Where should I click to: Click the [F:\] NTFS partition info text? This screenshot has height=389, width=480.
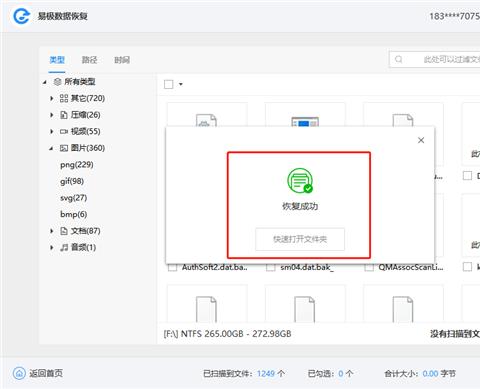click(x=227, y=334)
